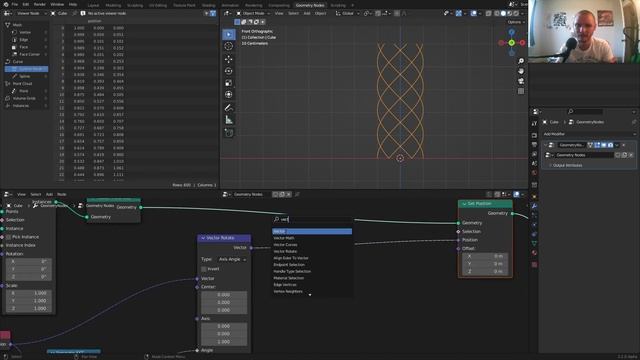Collapse the GeometryNodes modifier panel
Screen dimensions: 640x360
(x=545, y=145)
